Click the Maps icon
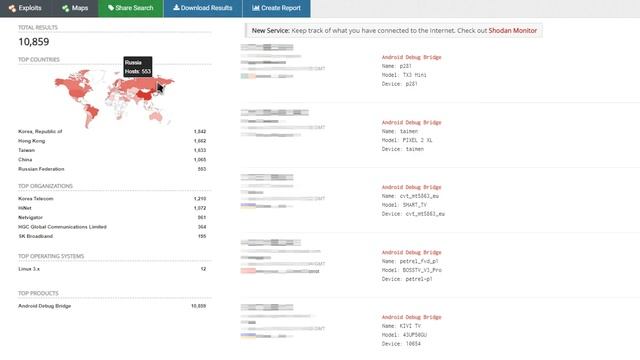Viewport: 640px width, 360px height. pyautogui.click(x=65, y=8)
